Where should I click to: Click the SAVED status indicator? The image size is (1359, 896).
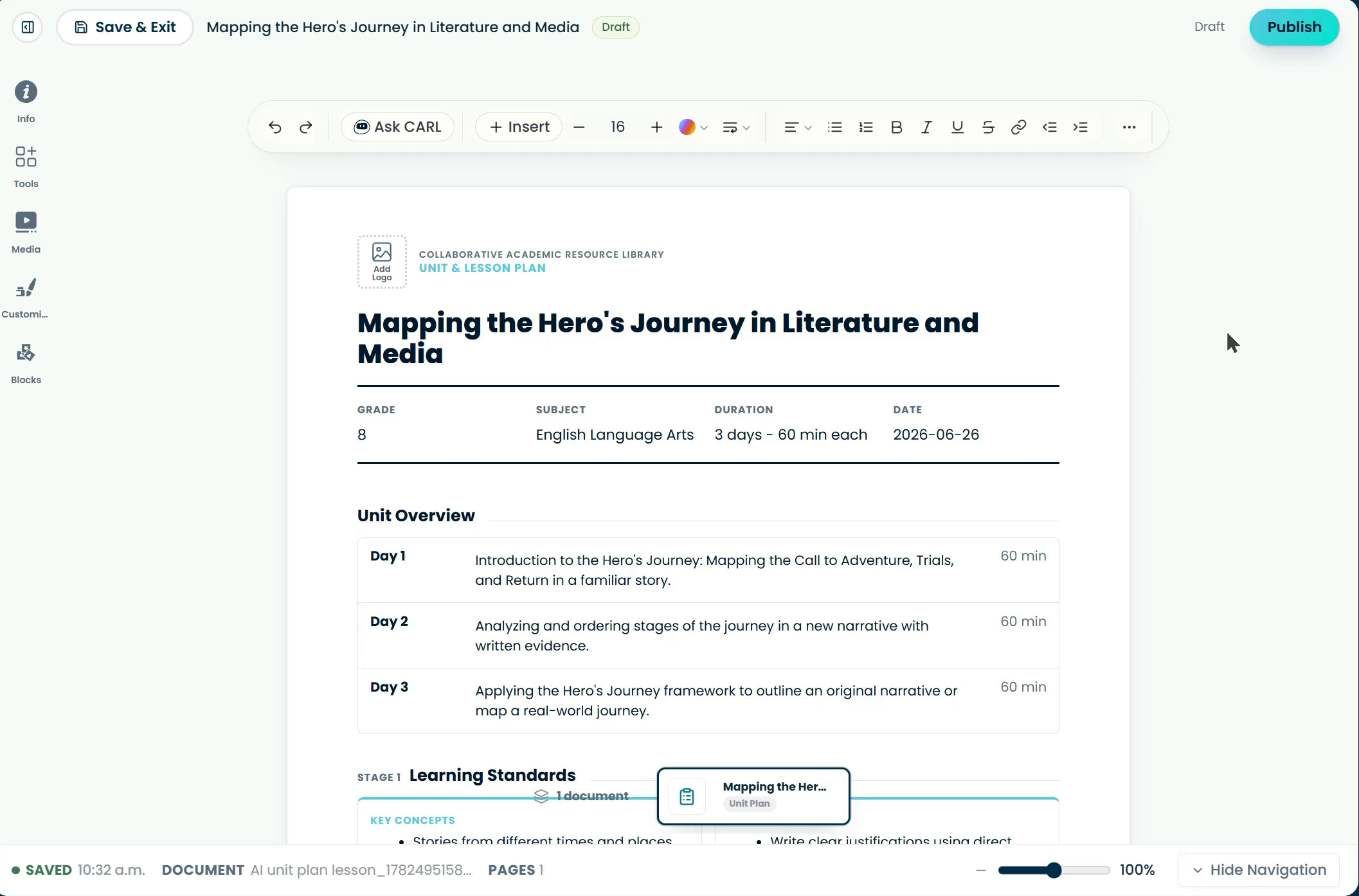click(42, 870)
